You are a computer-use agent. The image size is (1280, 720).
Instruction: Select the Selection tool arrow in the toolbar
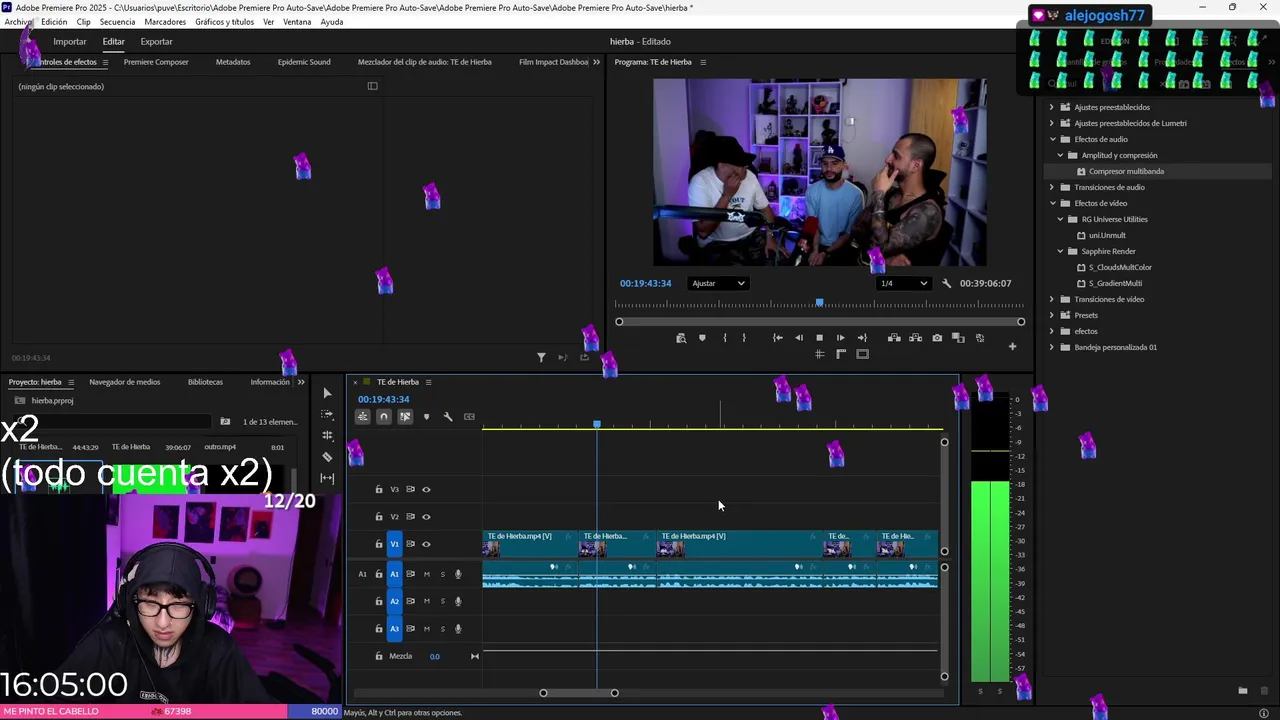327,393
